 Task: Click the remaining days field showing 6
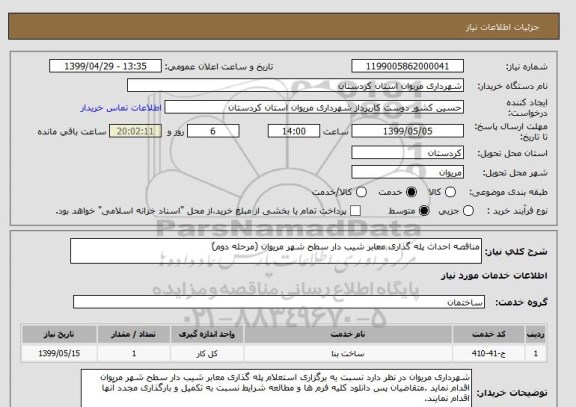(x=213, y=131)
